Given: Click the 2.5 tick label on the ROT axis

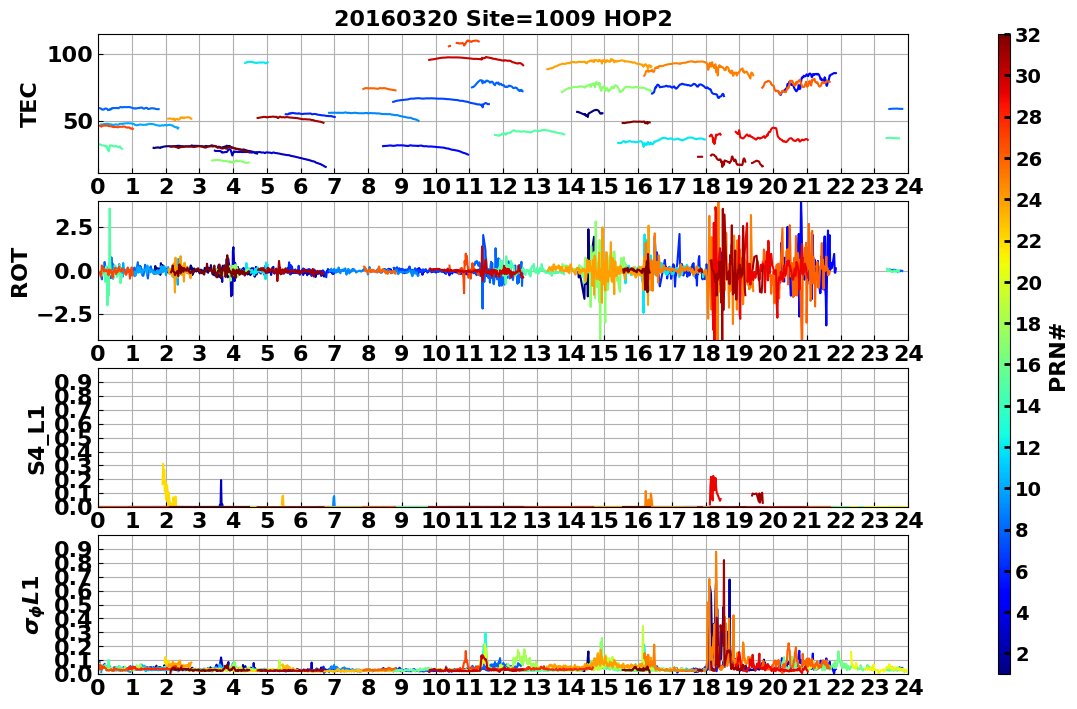Looking at the screenshot, I should [x=73, y=227].
